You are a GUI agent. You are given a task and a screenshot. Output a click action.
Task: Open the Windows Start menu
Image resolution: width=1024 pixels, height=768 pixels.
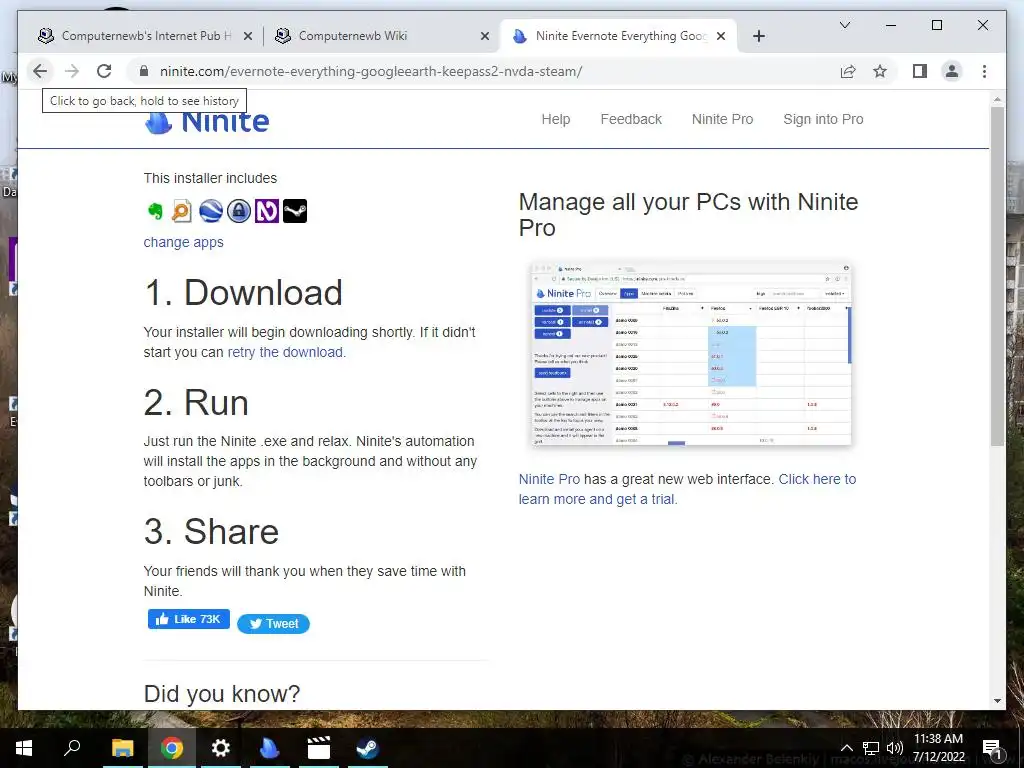pos(24,748)
